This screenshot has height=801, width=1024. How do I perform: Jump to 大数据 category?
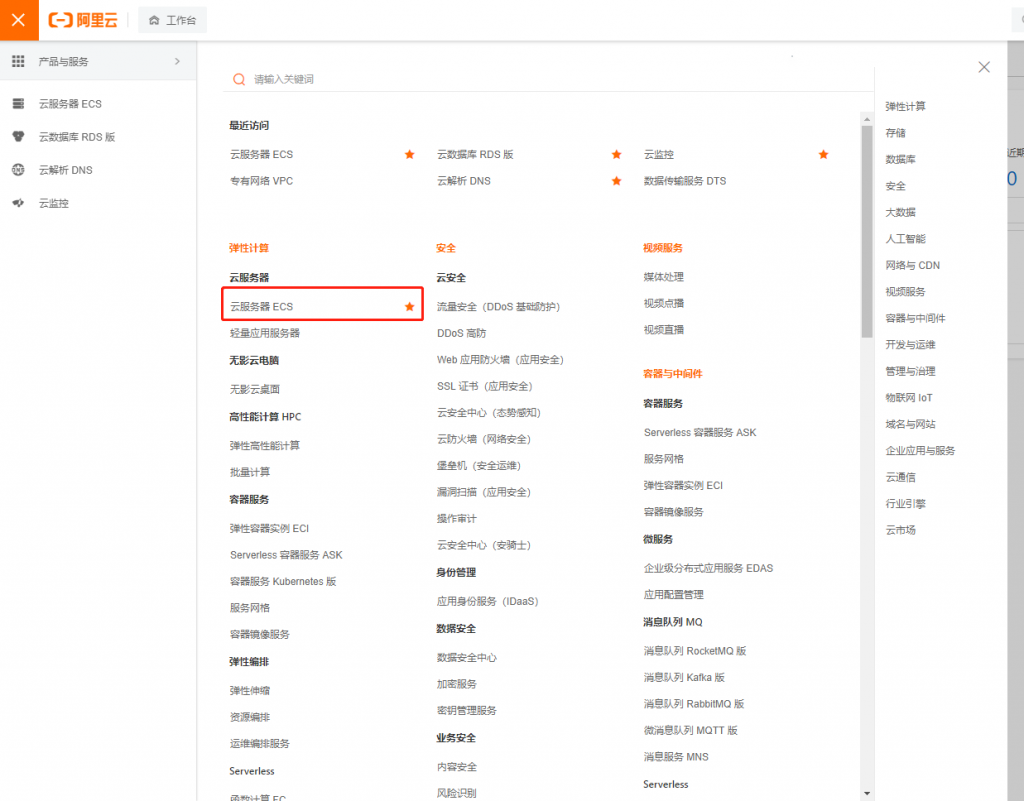(900, 212)
